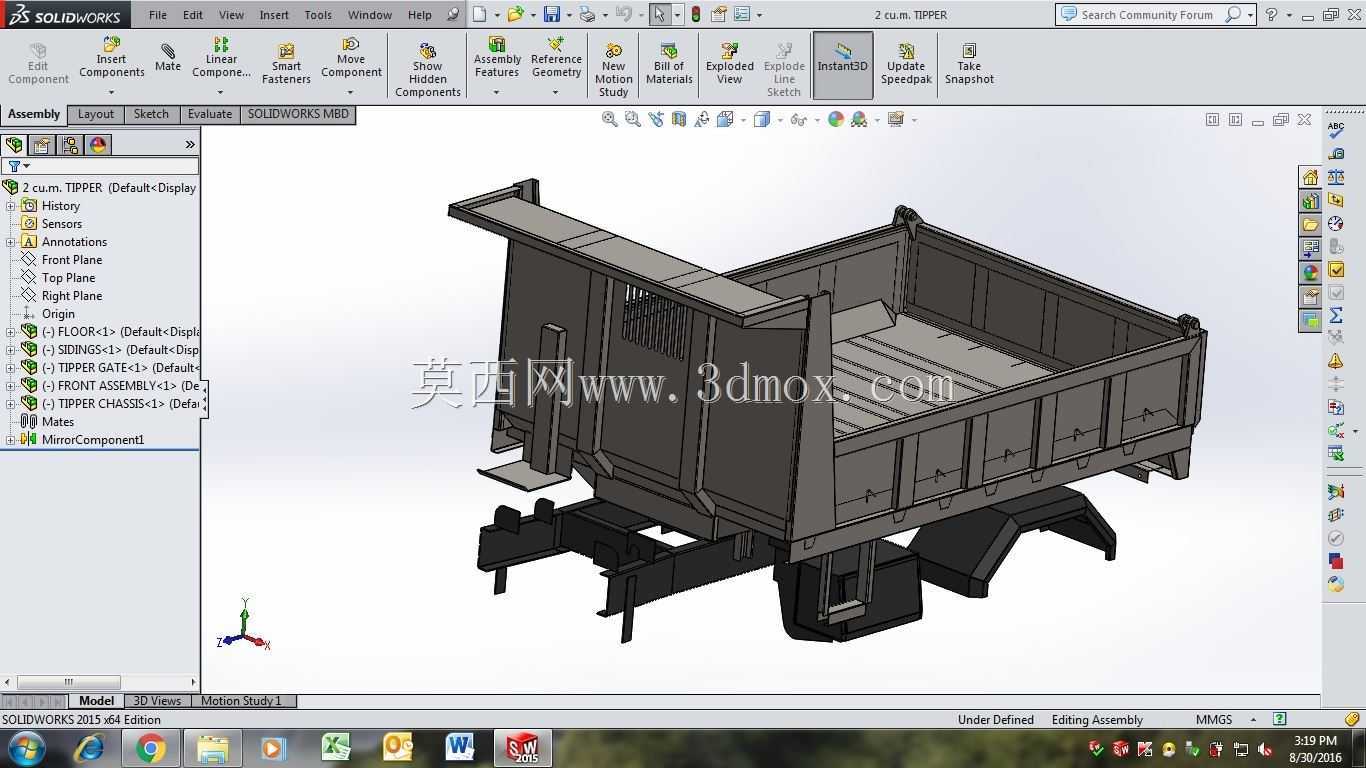Expand MirrorComponent1 node

coord(11,440)
